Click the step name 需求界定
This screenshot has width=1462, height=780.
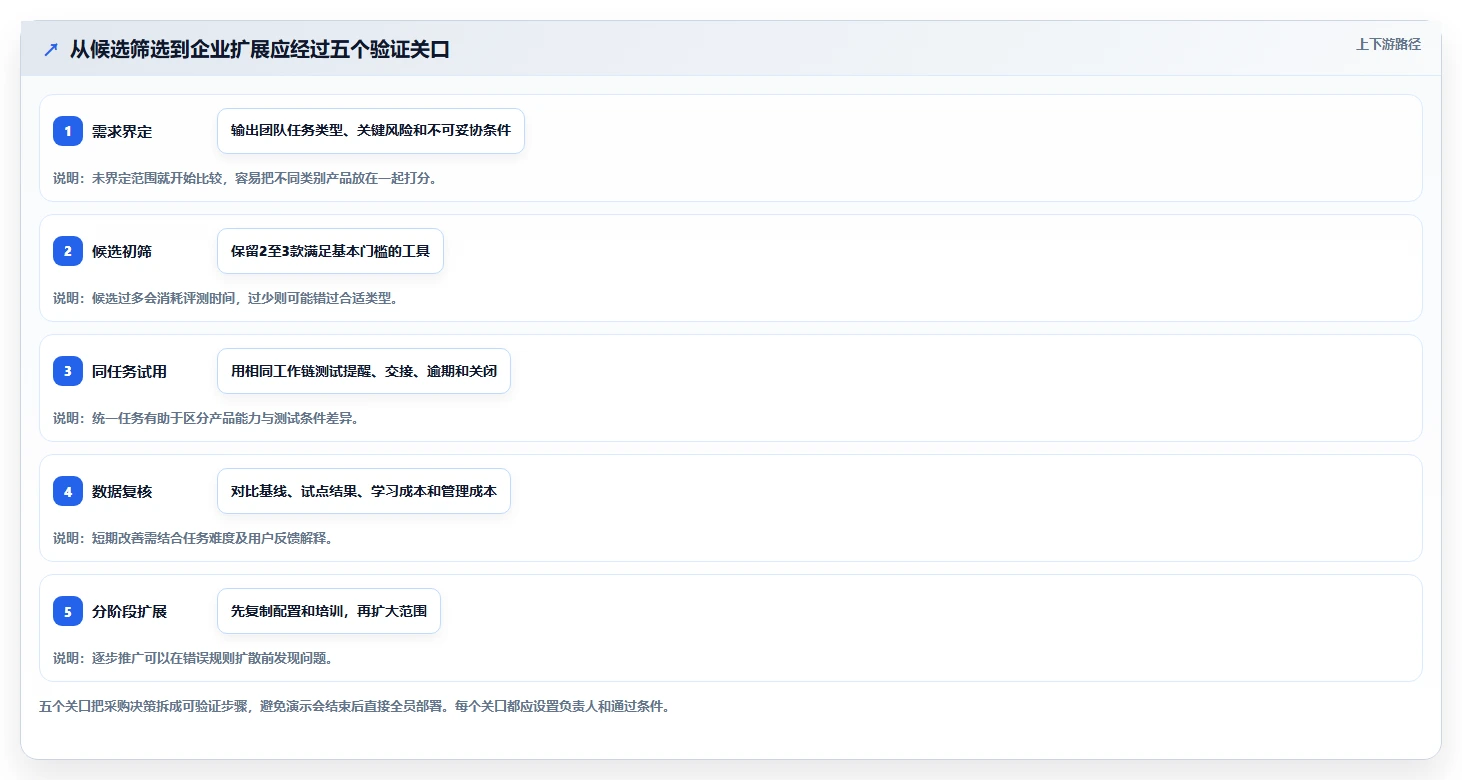click(x=122, y=132)
